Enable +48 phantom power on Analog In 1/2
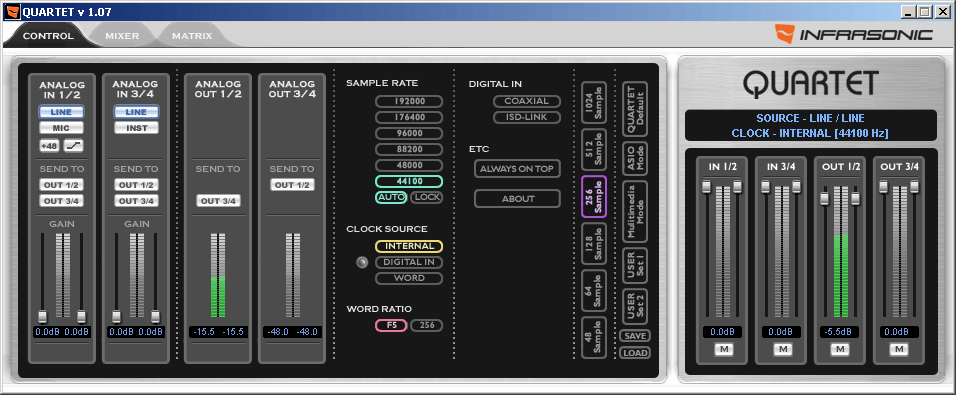The height and width of the screenshot is (395, 956). tap(49, 146)
